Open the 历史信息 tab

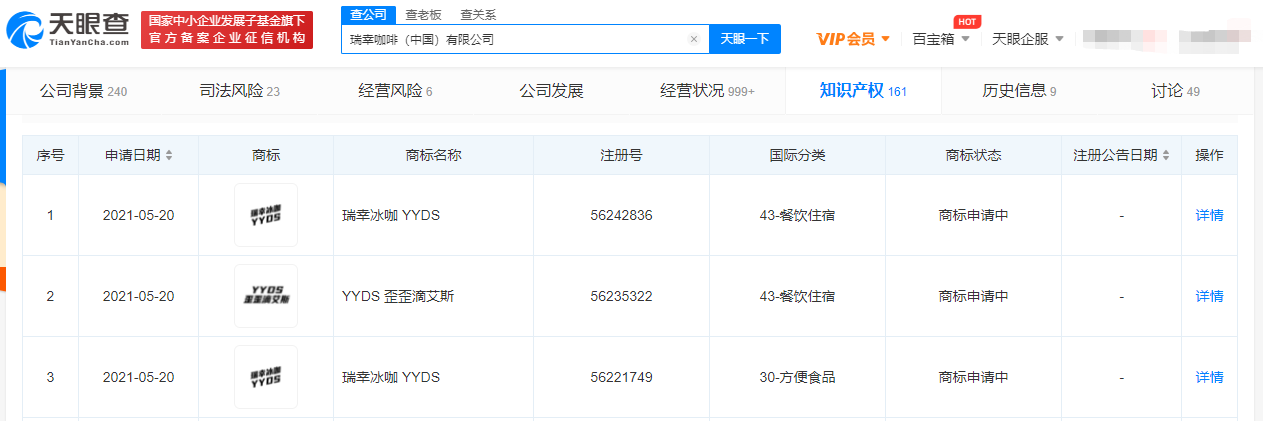(1019, 91)
